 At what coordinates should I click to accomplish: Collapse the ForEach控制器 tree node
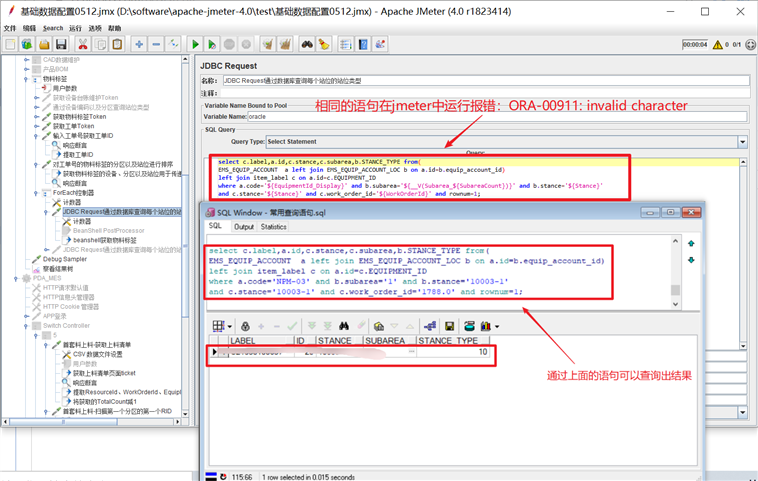tap(36, 193)
